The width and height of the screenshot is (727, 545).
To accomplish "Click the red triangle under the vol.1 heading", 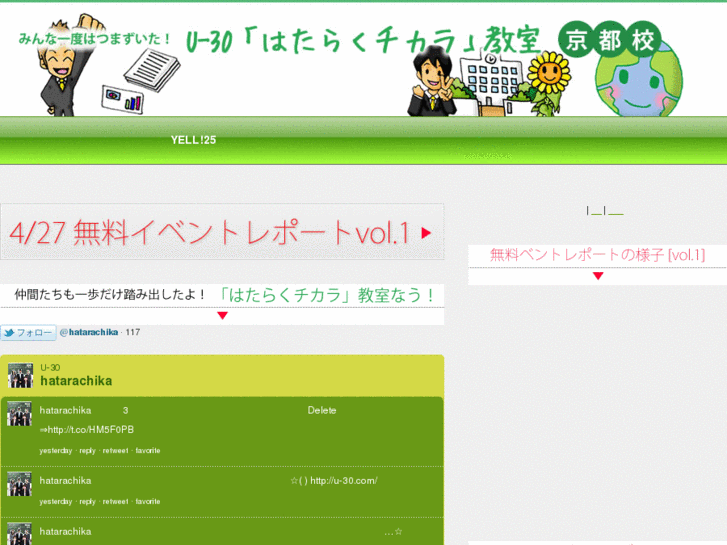I will [x=598, y=276].
